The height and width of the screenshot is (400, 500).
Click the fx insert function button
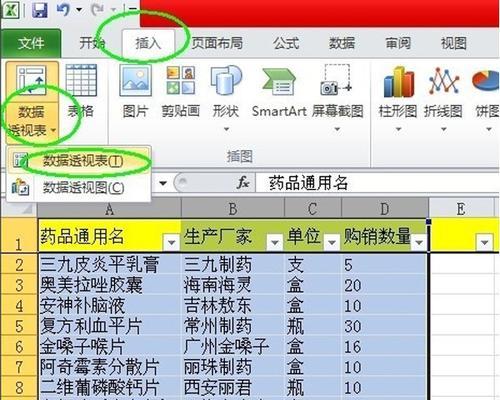(243, 183)
